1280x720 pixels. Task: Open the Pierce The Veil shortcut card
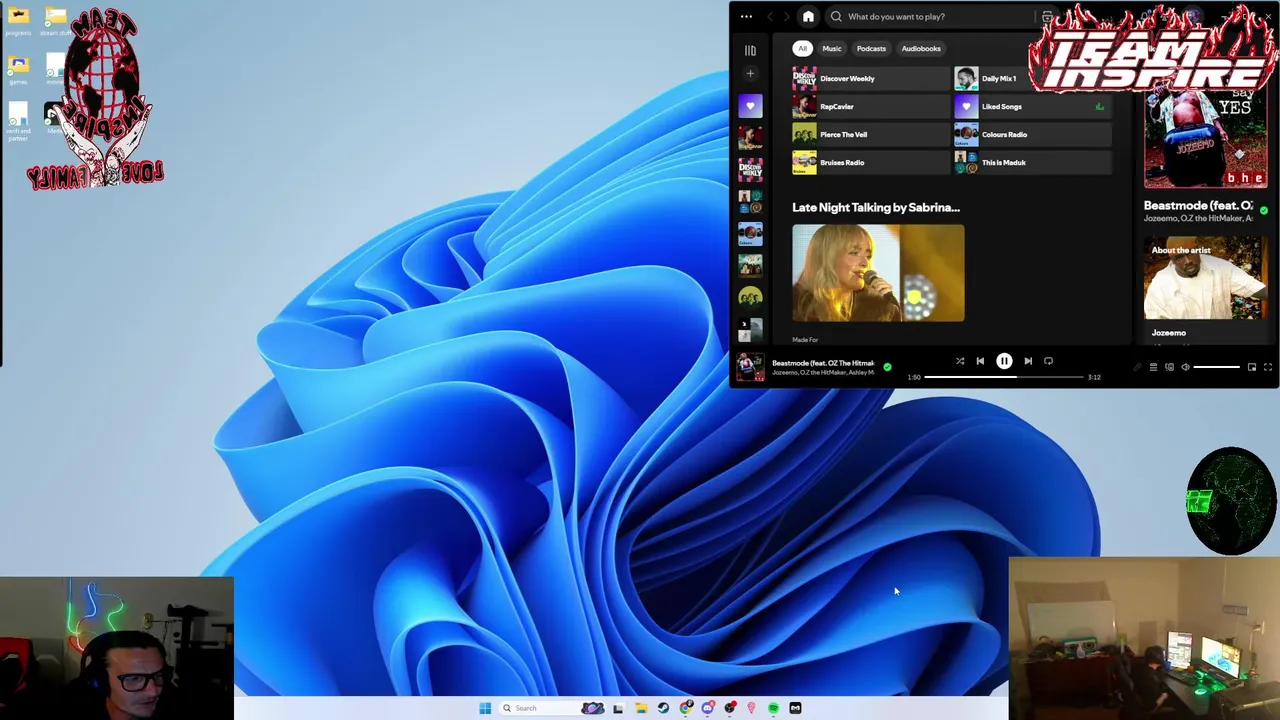pyautogui.click(x=870, y=134)
